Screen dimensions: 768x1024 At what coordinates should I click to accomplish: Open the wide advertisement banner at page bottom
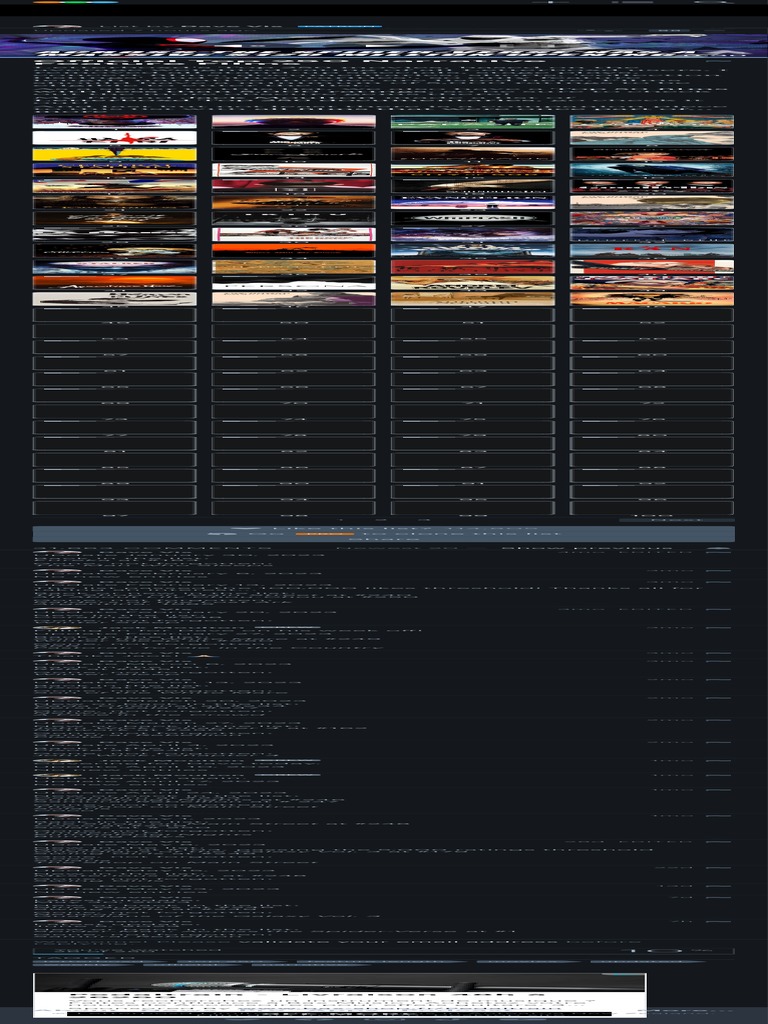[x=340, y=995]
